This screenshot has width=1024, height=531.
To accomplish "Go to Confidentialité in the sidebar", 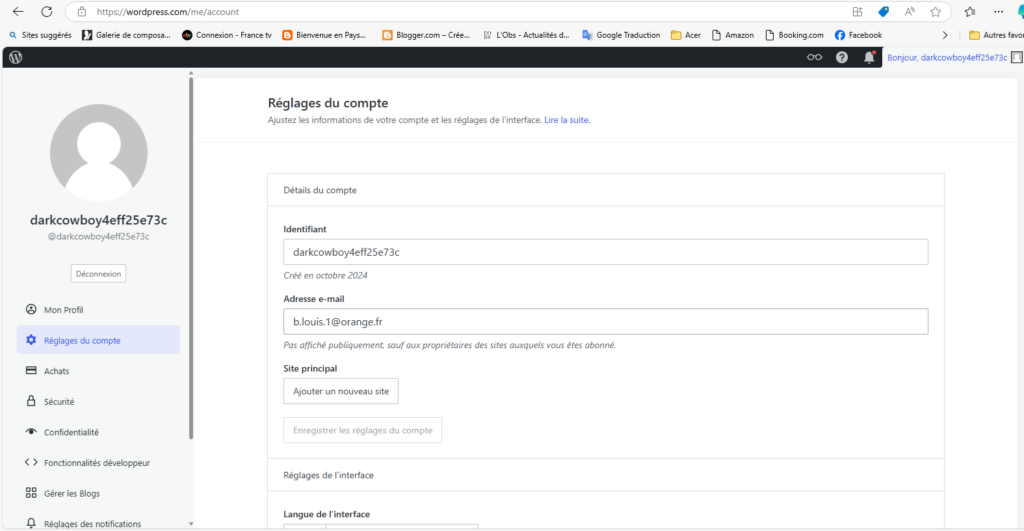I will pyautogui.click(x=70, y=432).
